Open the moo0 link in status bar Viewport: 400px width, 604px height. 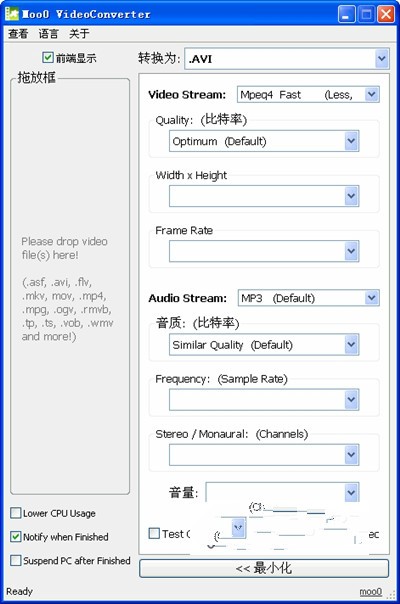click(x=371, y=592)
